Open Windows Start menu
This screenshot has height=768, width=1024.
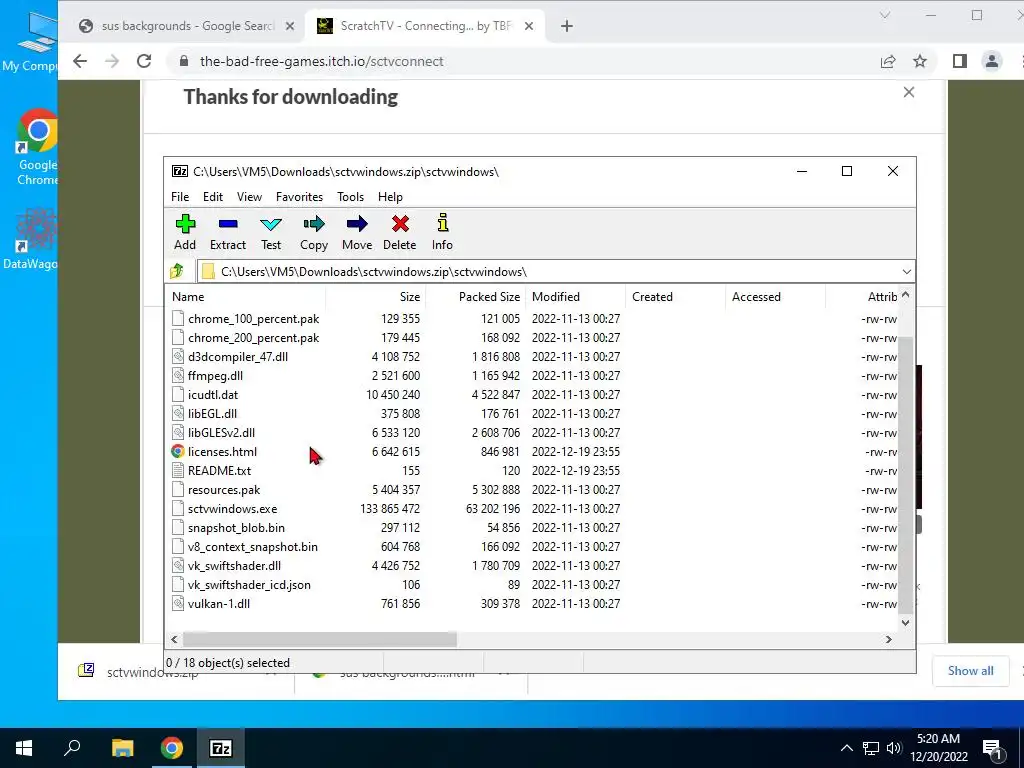click(24, 748)
